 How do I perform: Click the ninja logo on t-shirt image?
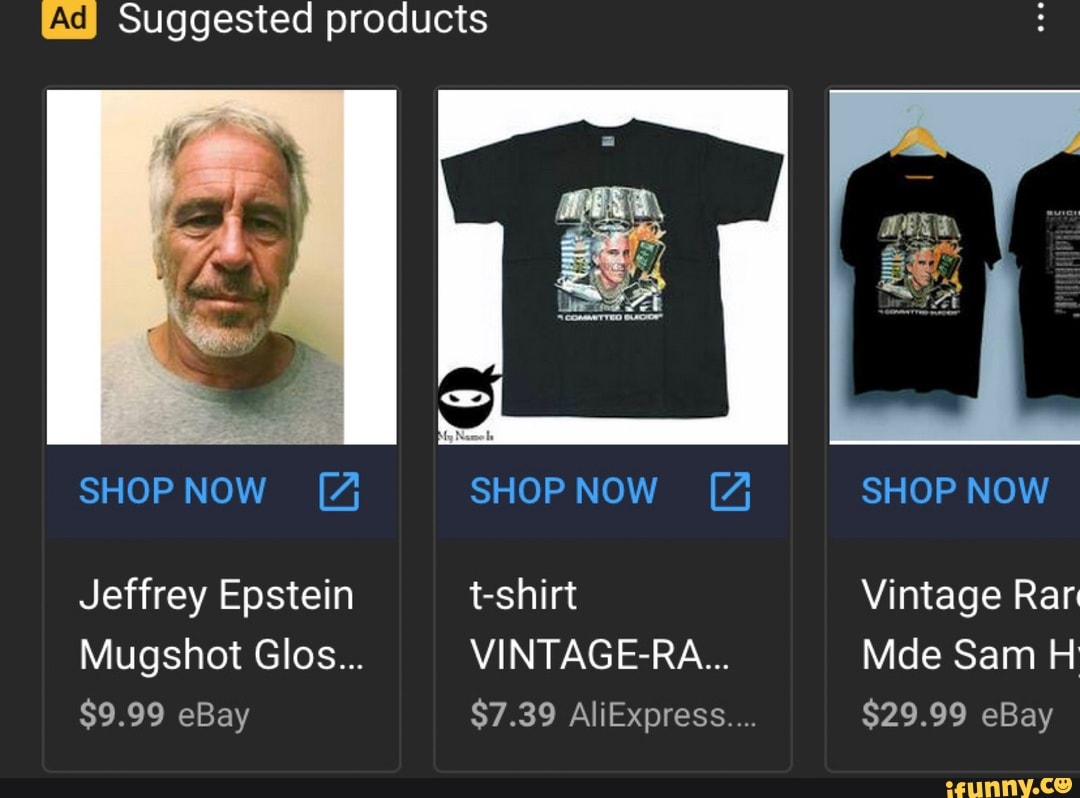pyautogui.click(x=468, y=396)
